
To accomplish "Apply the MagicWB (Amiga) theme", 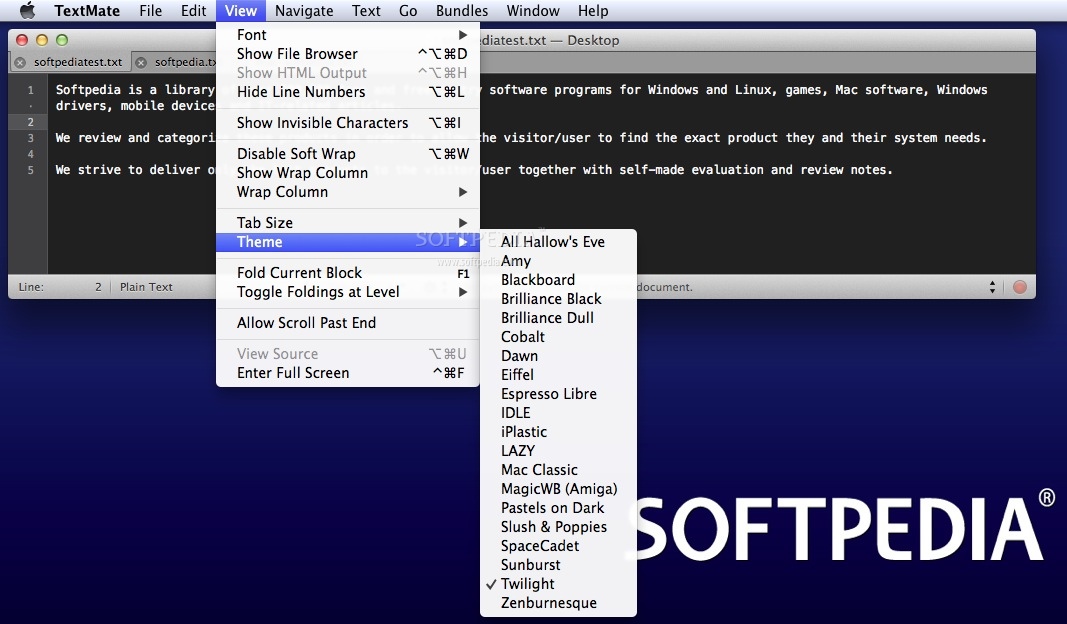I will [x=558, y=489].
